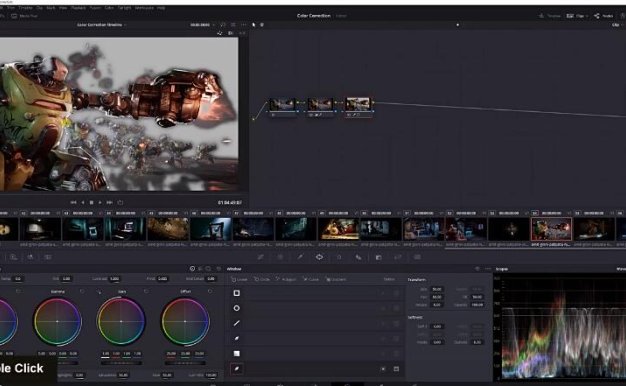Screen dimensions: 626x386
Task: Click the Polygon button in Window panel
Action: point(286,279)
